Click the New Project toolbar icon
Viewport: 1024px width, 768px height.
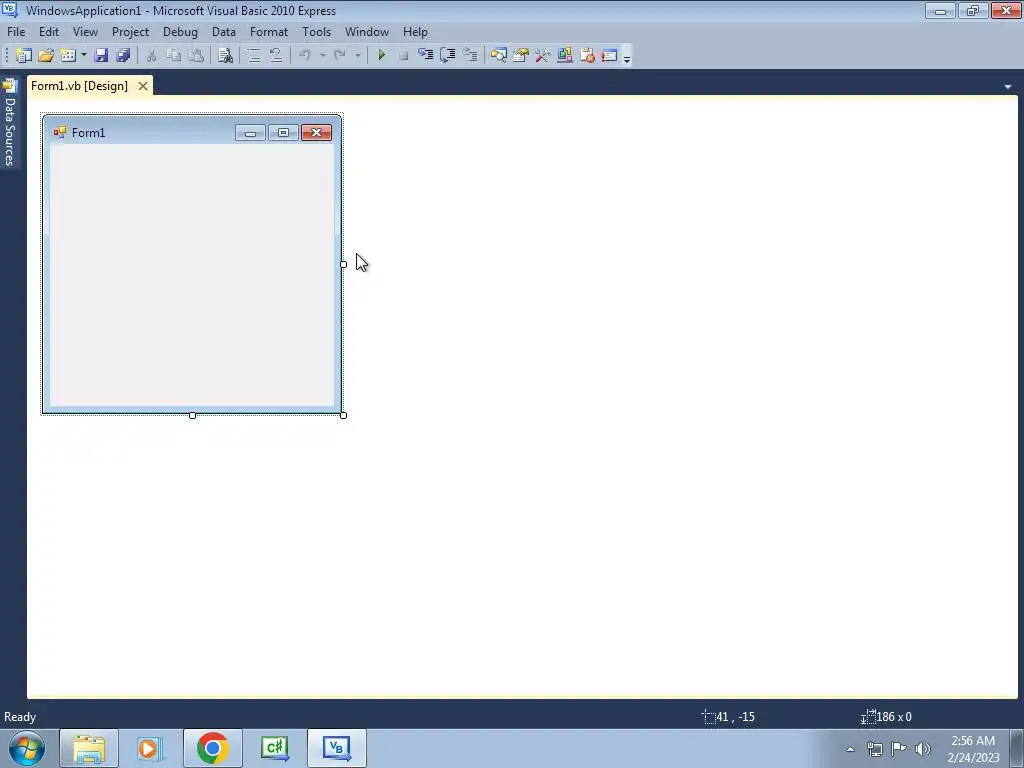coord(24,56)
